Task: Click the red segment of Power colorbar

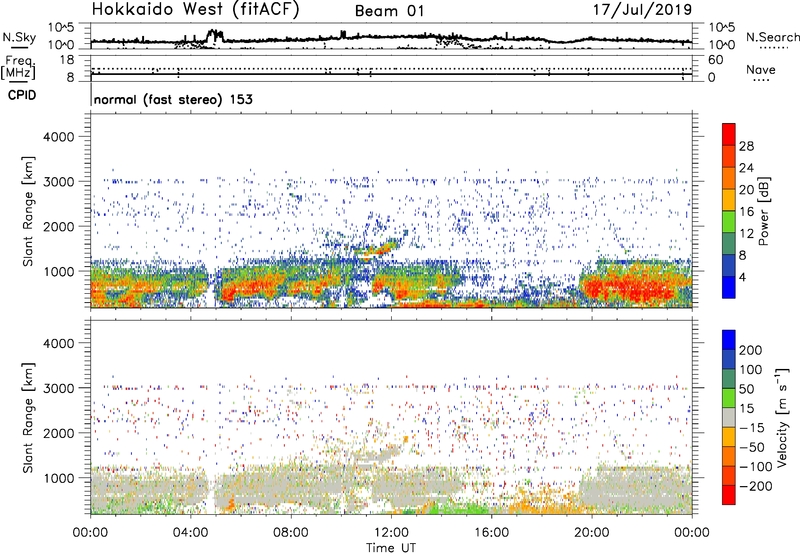Action: coord(729,135)
